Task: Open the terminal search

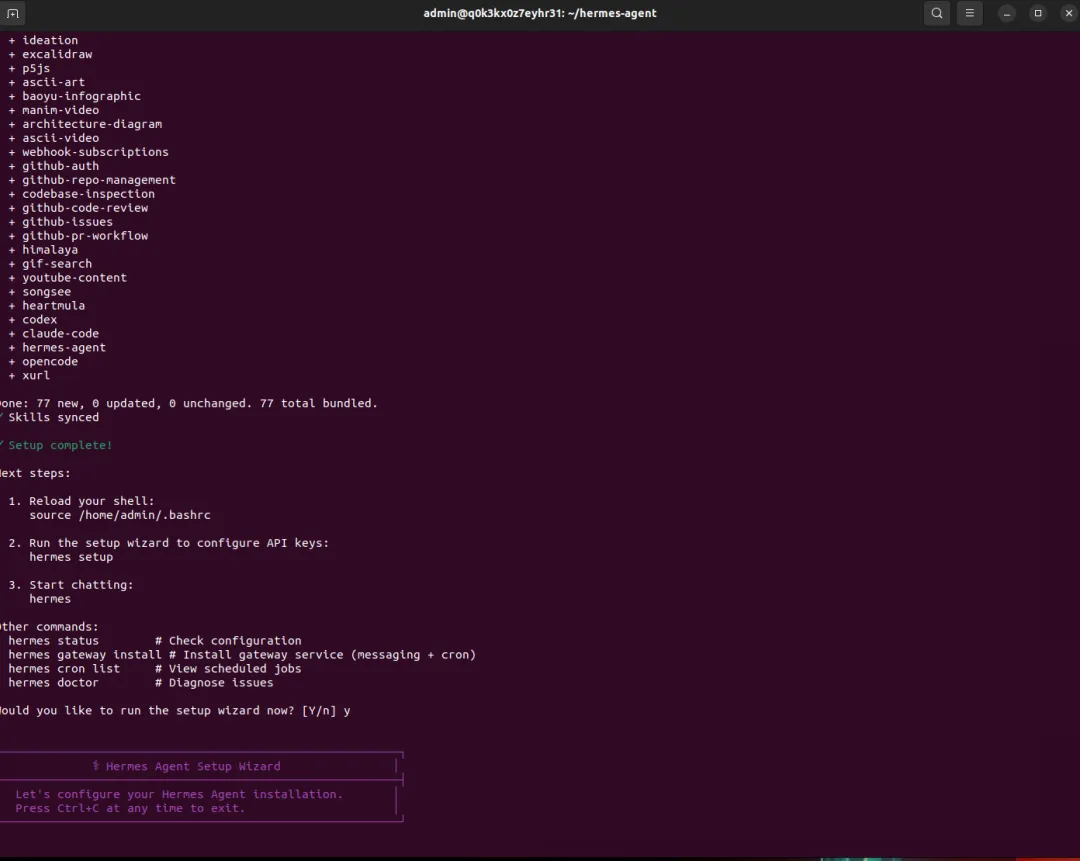Action: (937, 13)
